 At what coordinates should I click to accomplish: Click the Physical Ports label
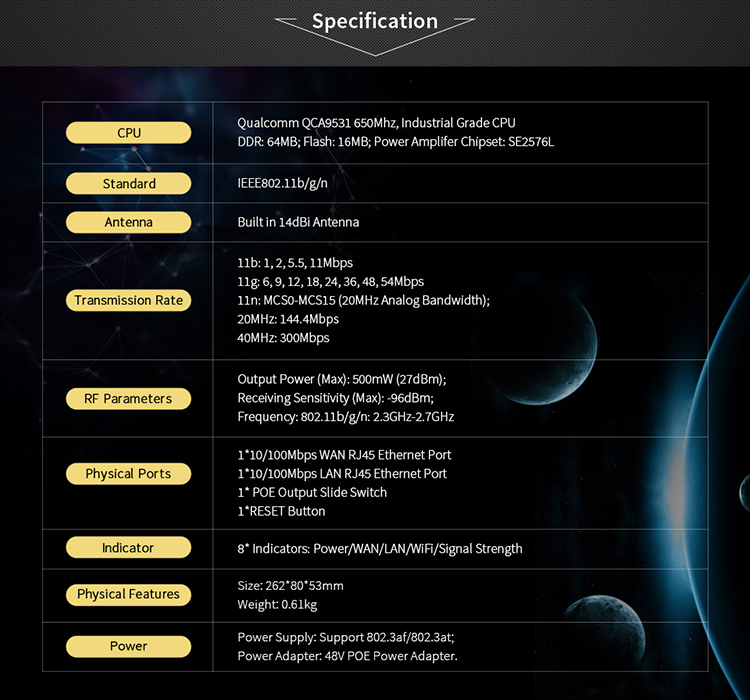(129, 474)
